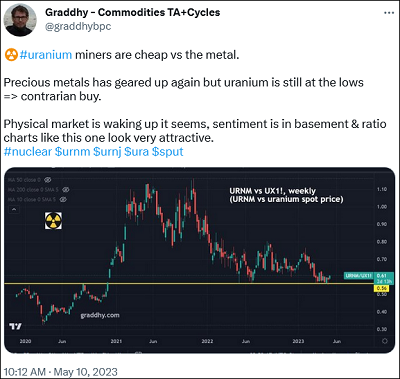This screenshot has height=379, width=400.
Task: Open Graddhy's profile avatar photo
Action: 20,20
